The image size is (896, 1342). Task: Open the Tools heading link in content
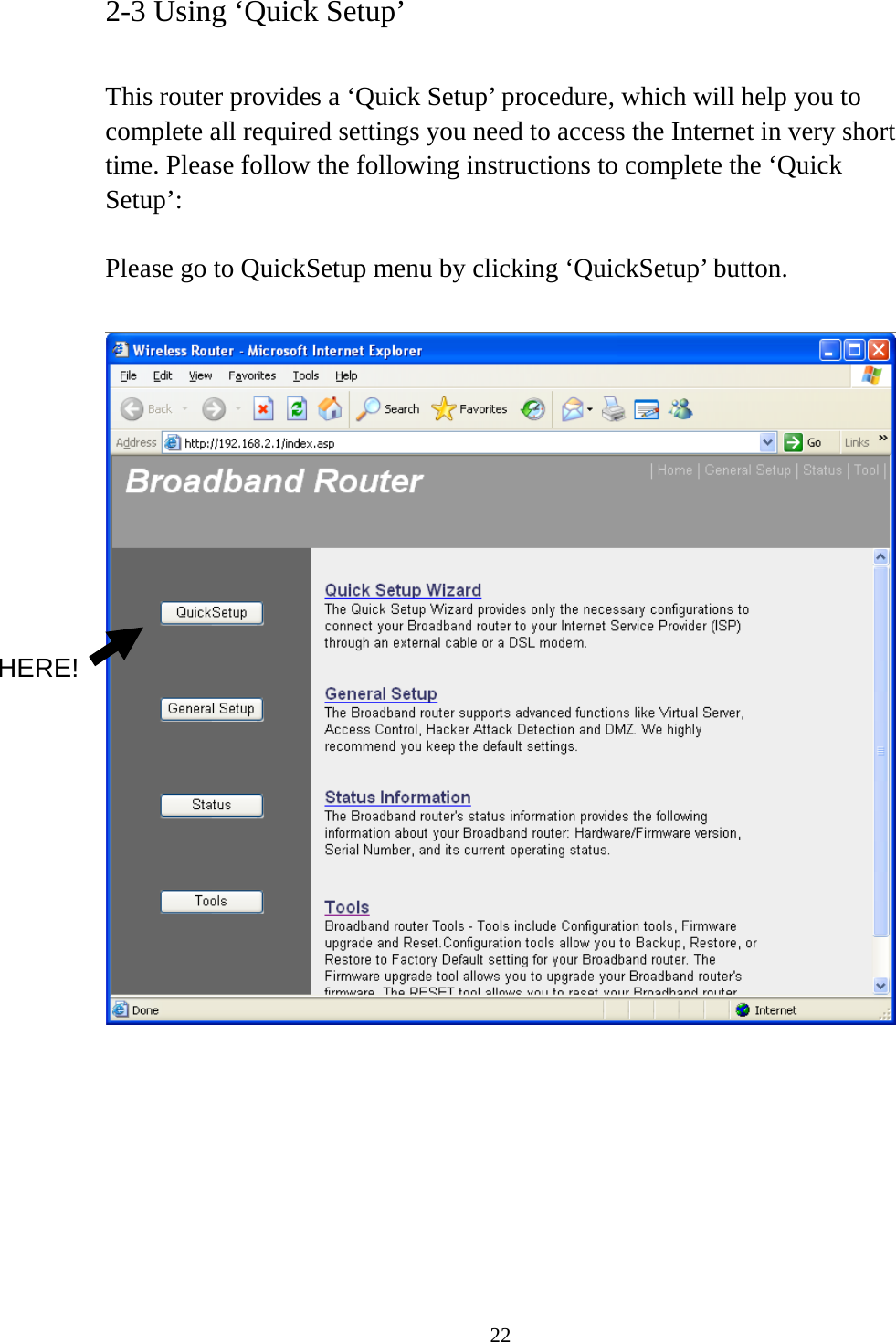coord(346,907)
